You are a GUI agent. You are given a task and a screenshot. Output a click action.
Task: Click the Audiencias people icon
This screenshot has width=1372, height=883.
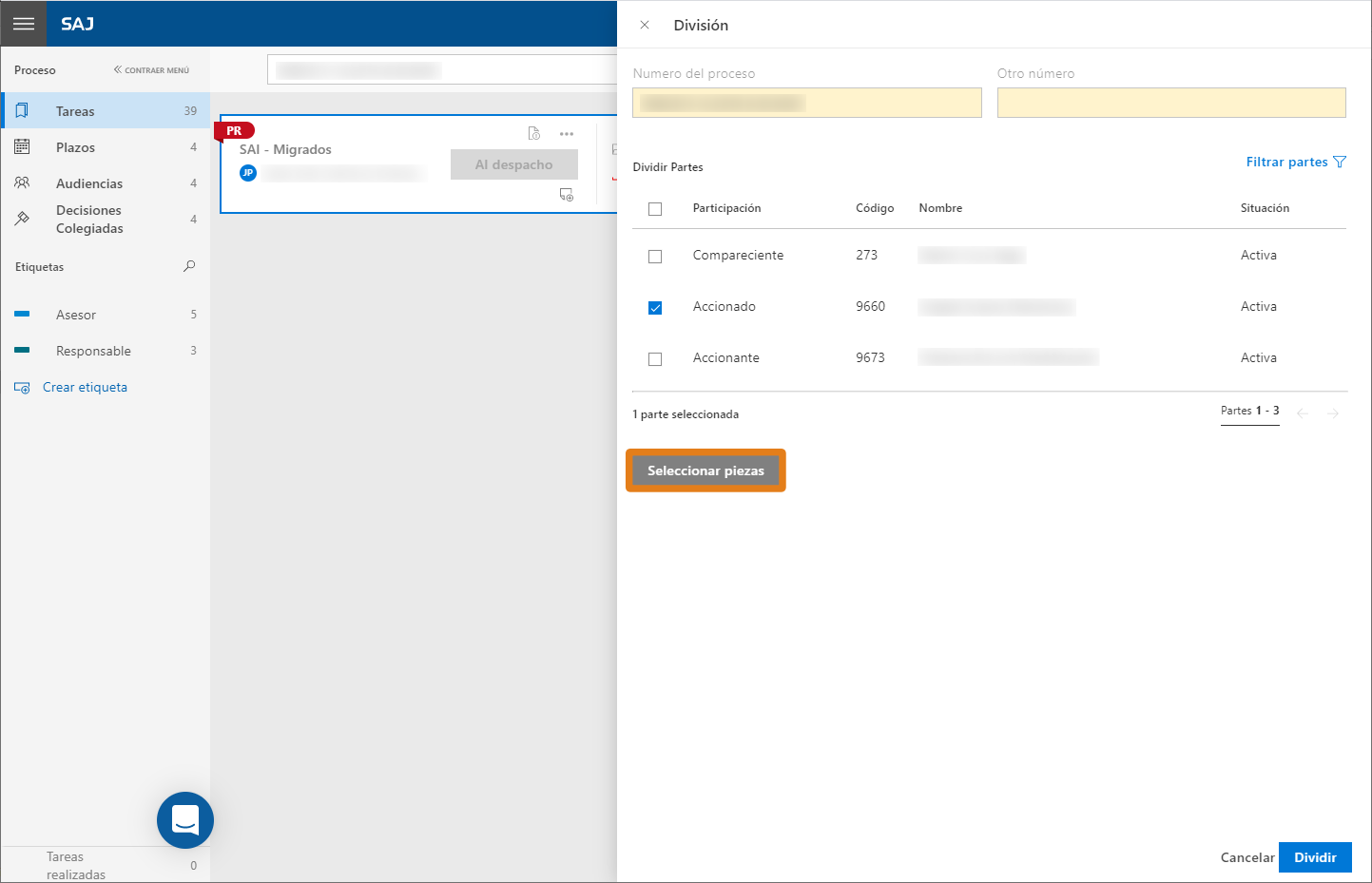coord(22,182)
